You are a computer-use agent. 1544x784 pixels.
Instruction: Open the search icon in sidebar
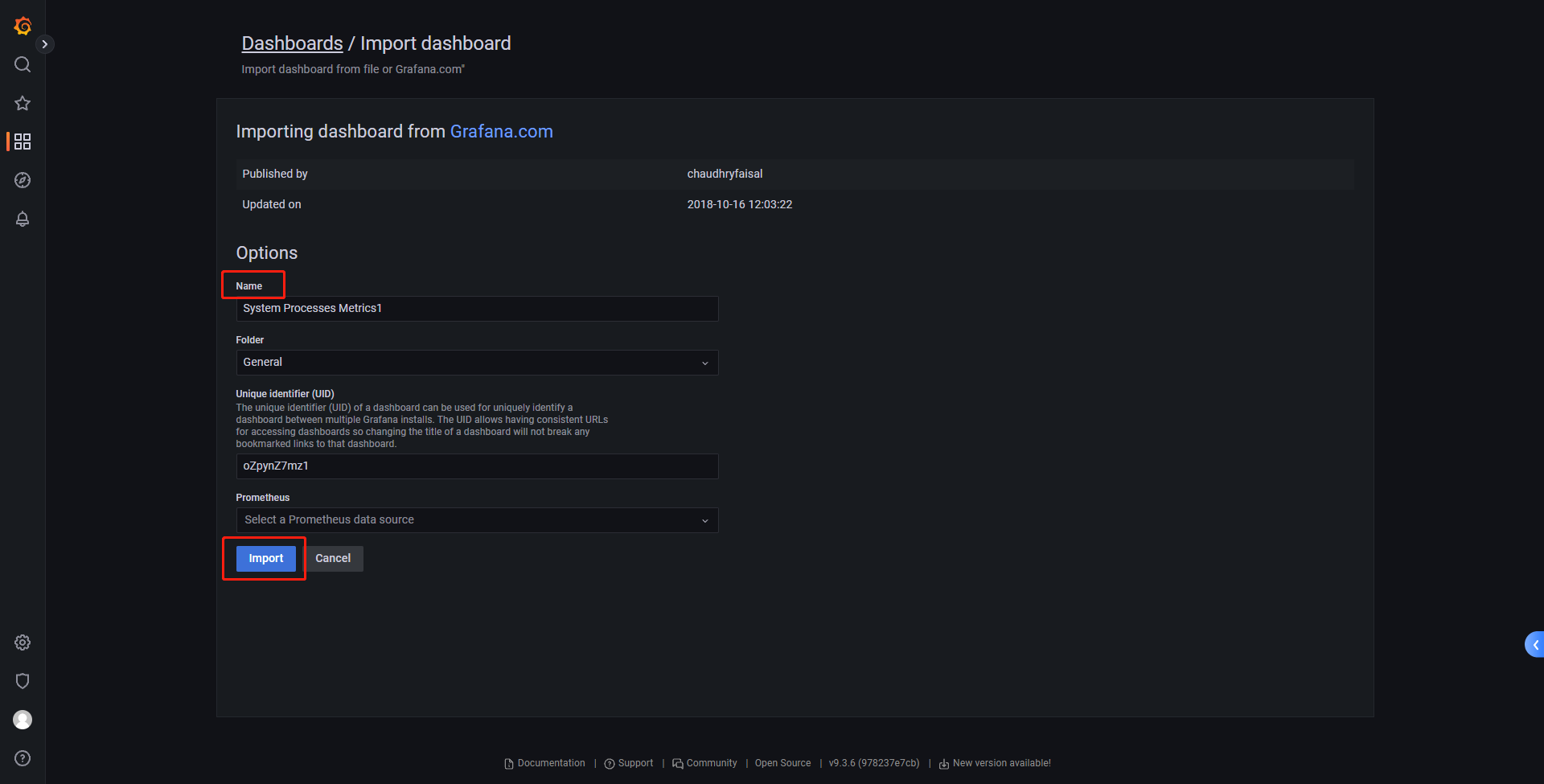(x=23, y=64)
